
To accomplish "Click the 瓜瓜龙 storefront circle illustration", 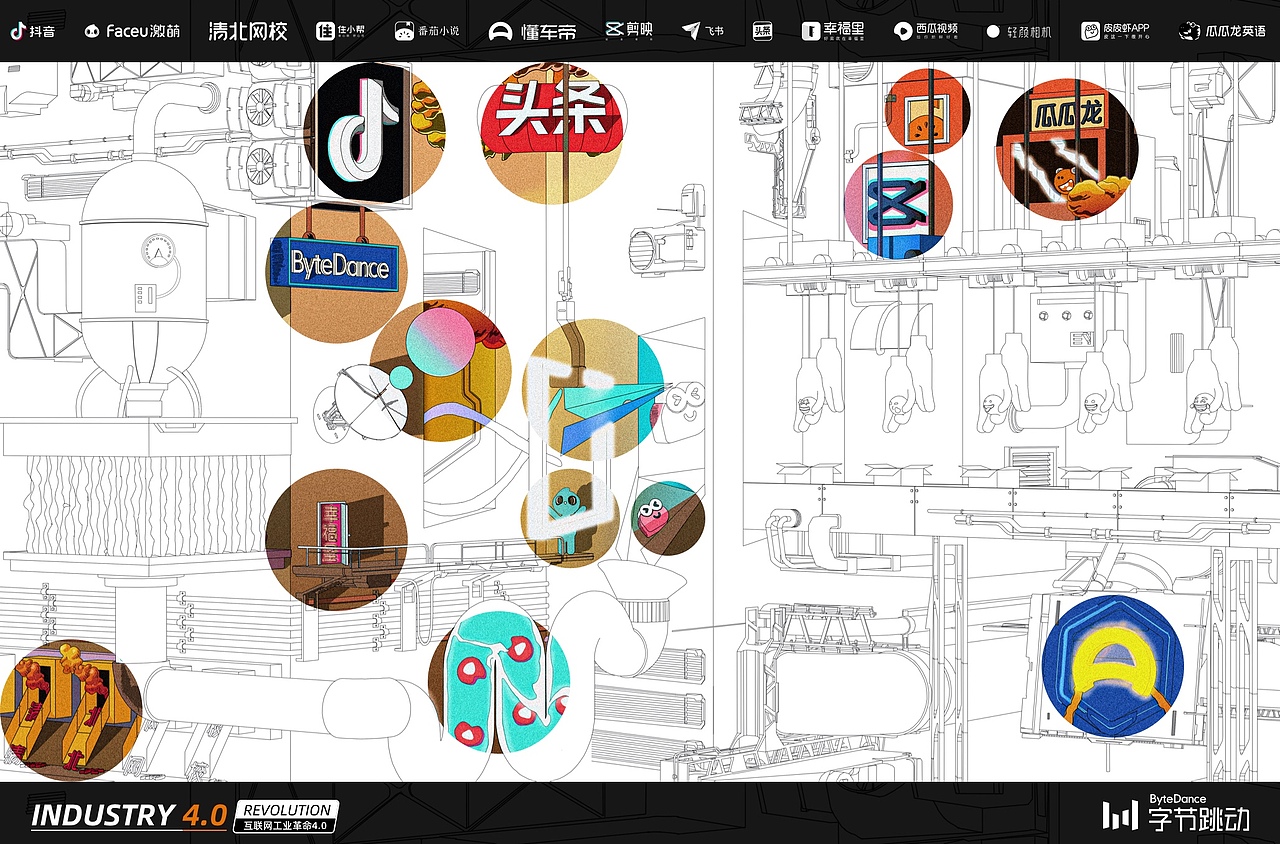I will click(1067, 149).
